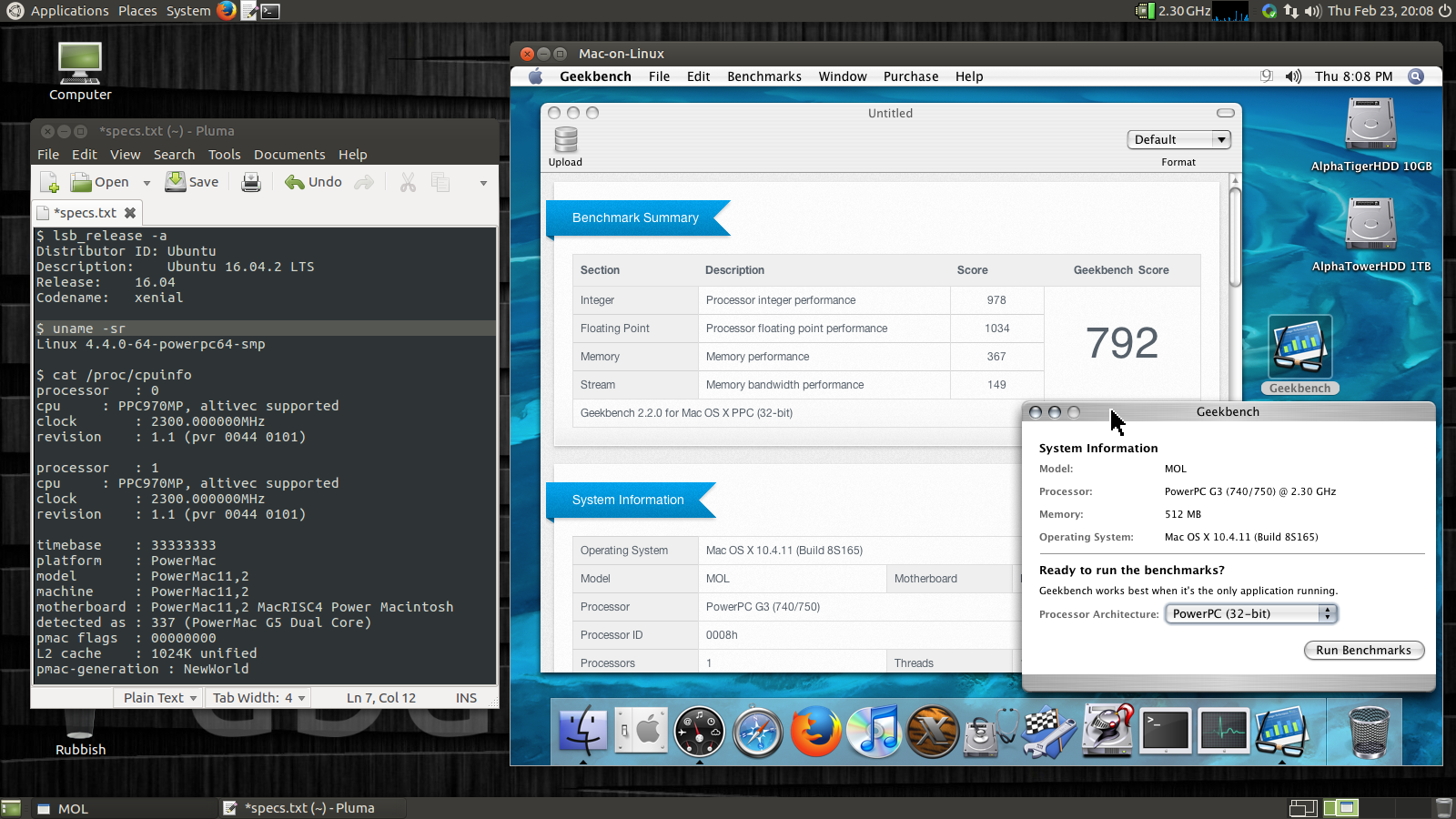
Task: Click the clock Thu Feb 23, 20:08
Action: click(x=1380, y=11)
